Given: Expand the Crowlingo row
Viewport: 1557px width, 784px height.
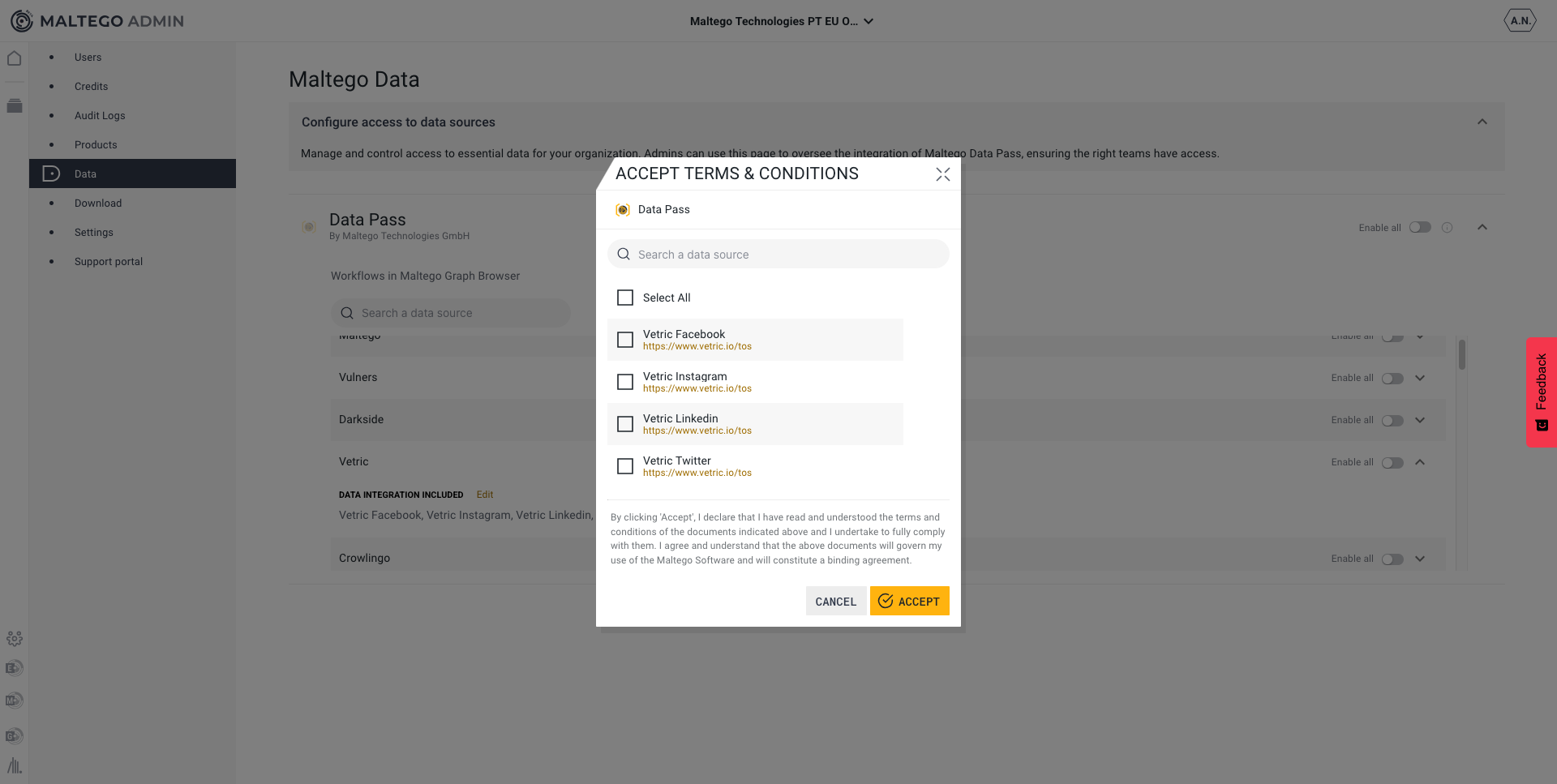Looking at the screenshot, I should pyautogui.click(x=1420, y=559).
